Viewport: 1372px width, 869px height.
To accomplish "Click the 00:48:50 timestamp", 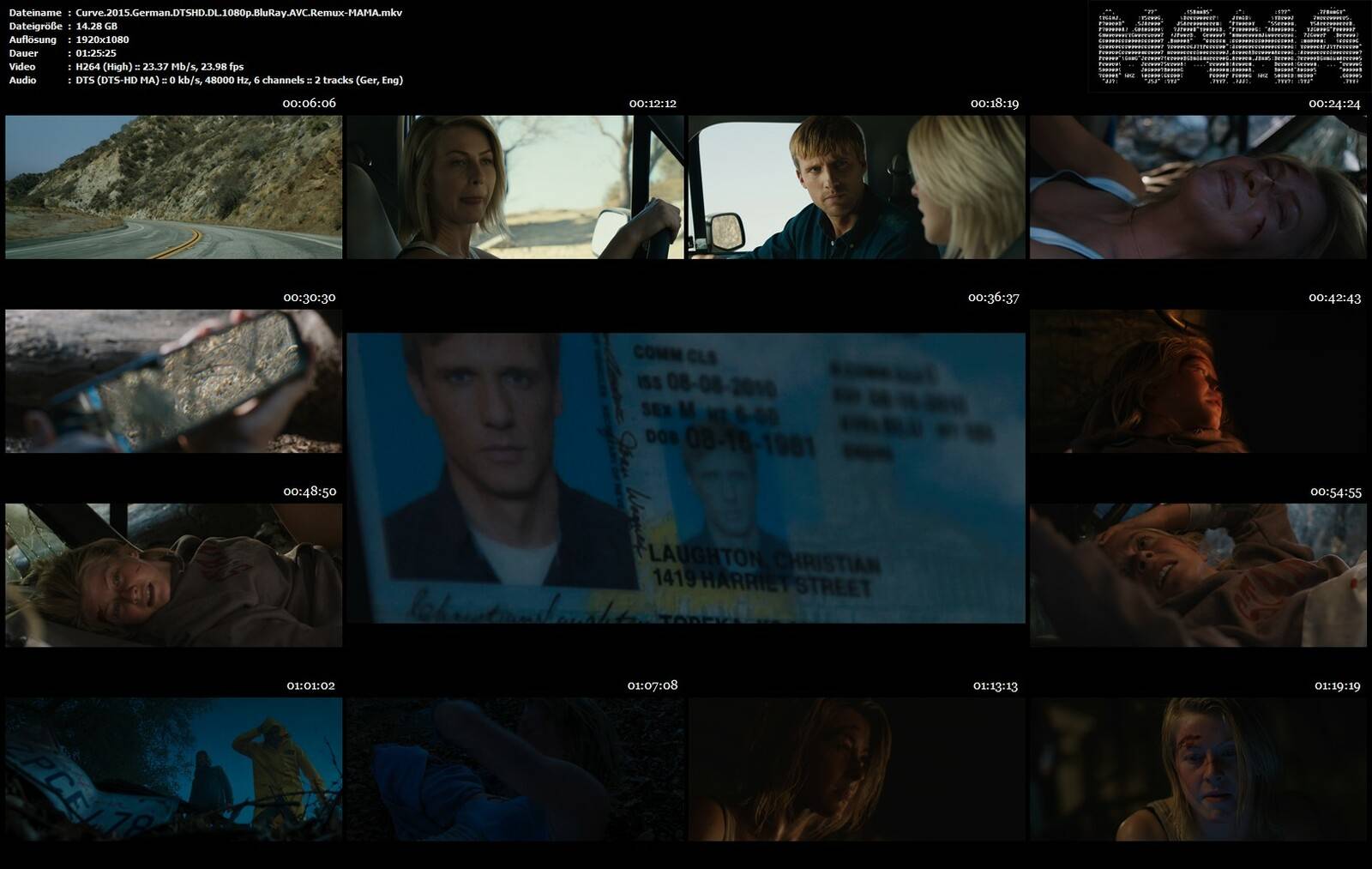I will pyautogui.click(x=310, y=492).
